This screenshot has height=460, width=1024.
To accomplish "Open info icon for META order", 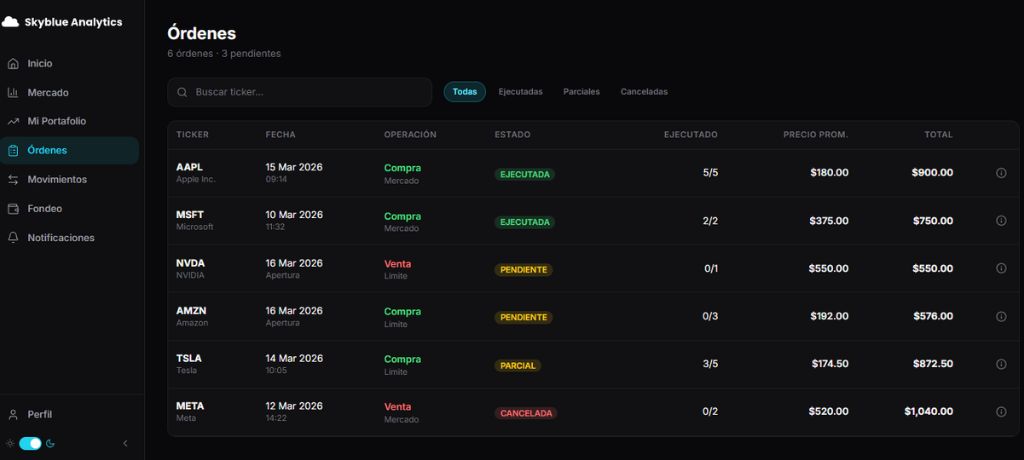I will [x=1001, y=412].
